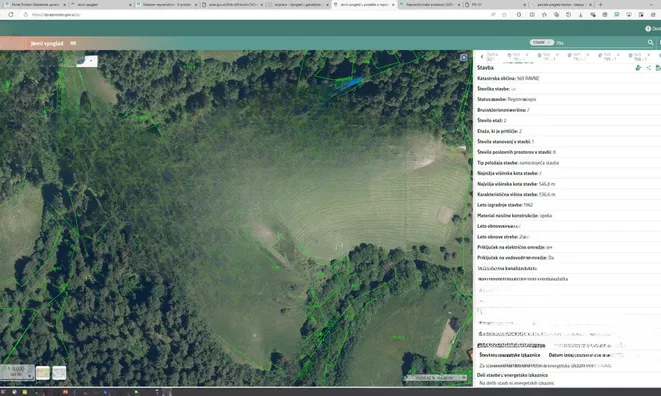Switch to the PIS-IV browser tab
Screen dimensions: 661x396
point(495,5)
